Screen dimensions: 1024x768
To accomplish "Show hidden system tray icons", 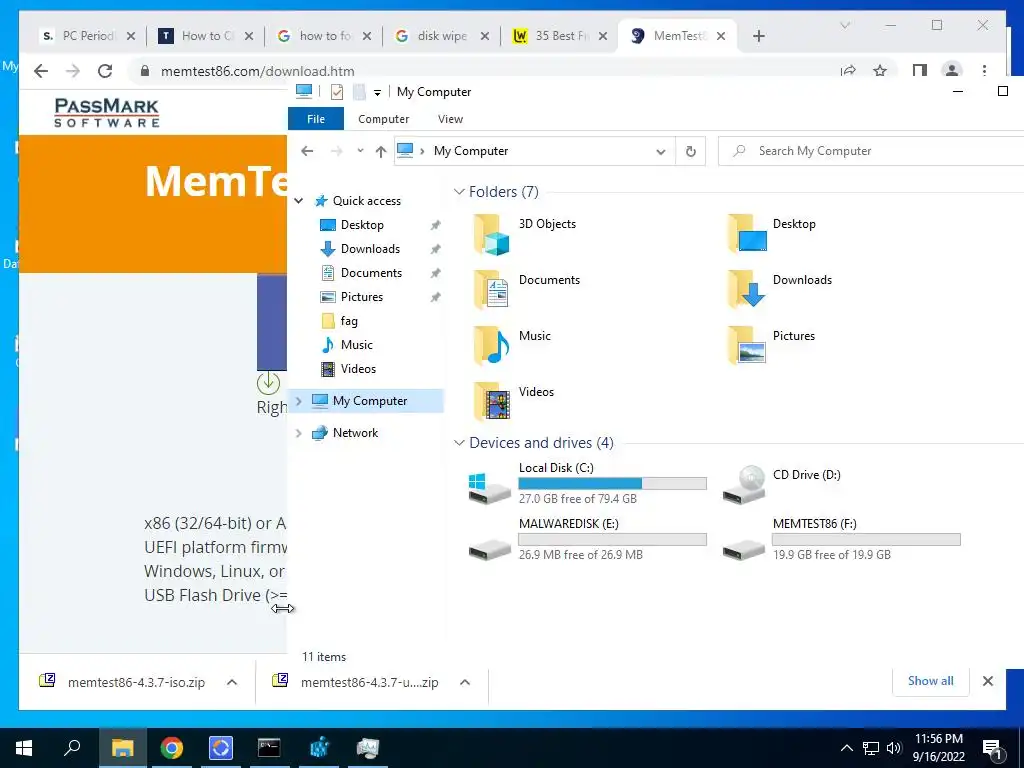I will (846, 748).
